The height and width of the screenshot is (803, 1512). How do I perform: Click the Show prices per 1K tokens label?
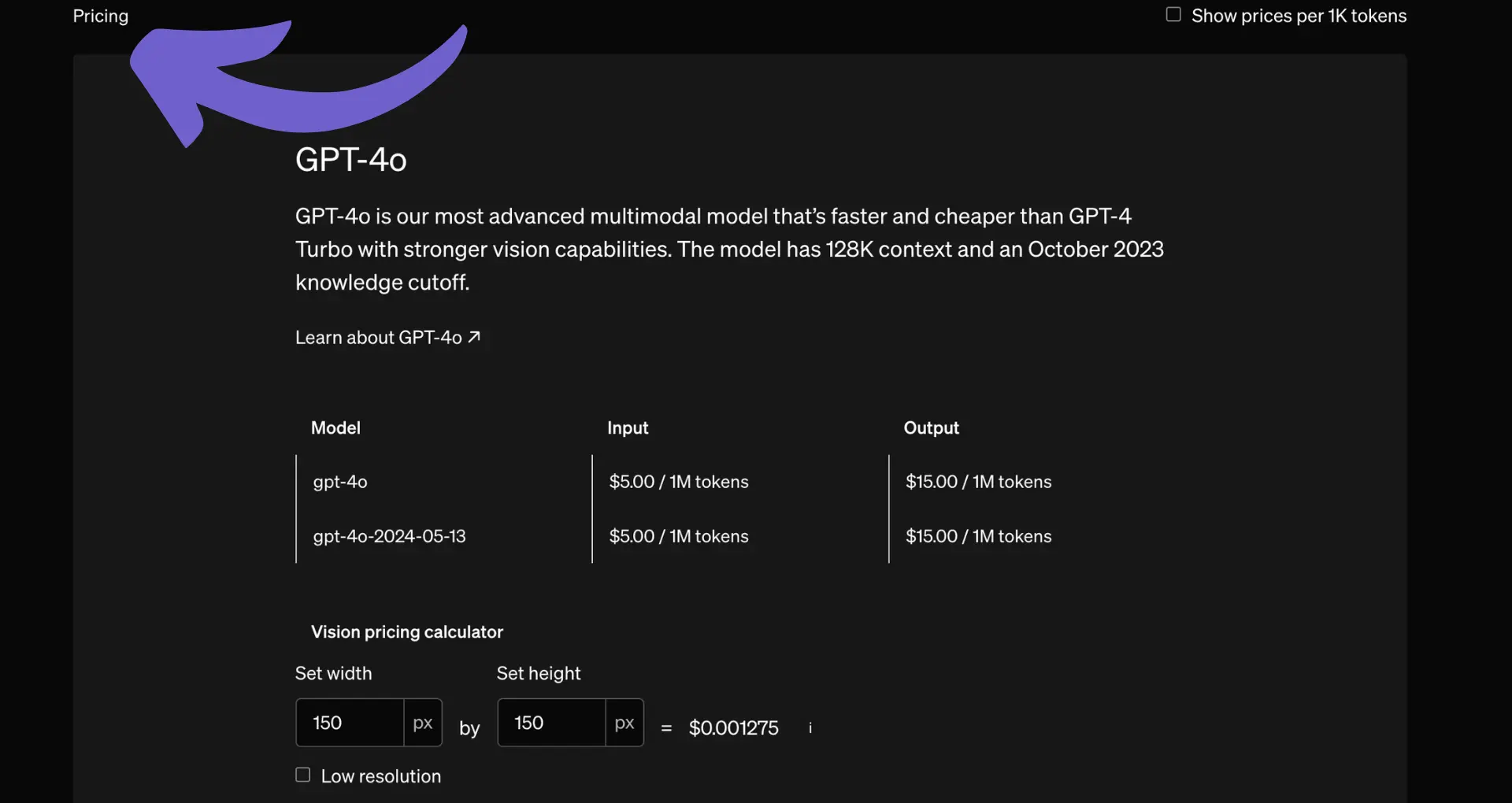coord(1299,16)
